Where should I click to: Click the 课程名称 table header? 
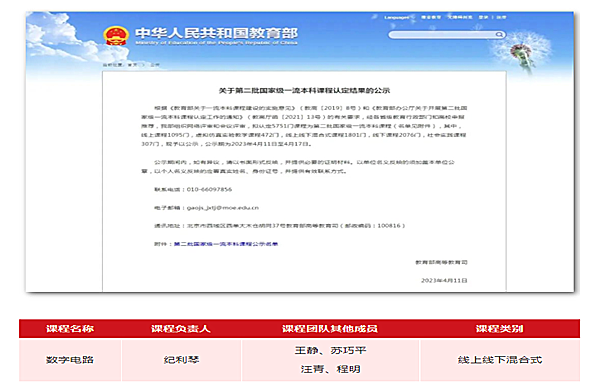(70, 329)
